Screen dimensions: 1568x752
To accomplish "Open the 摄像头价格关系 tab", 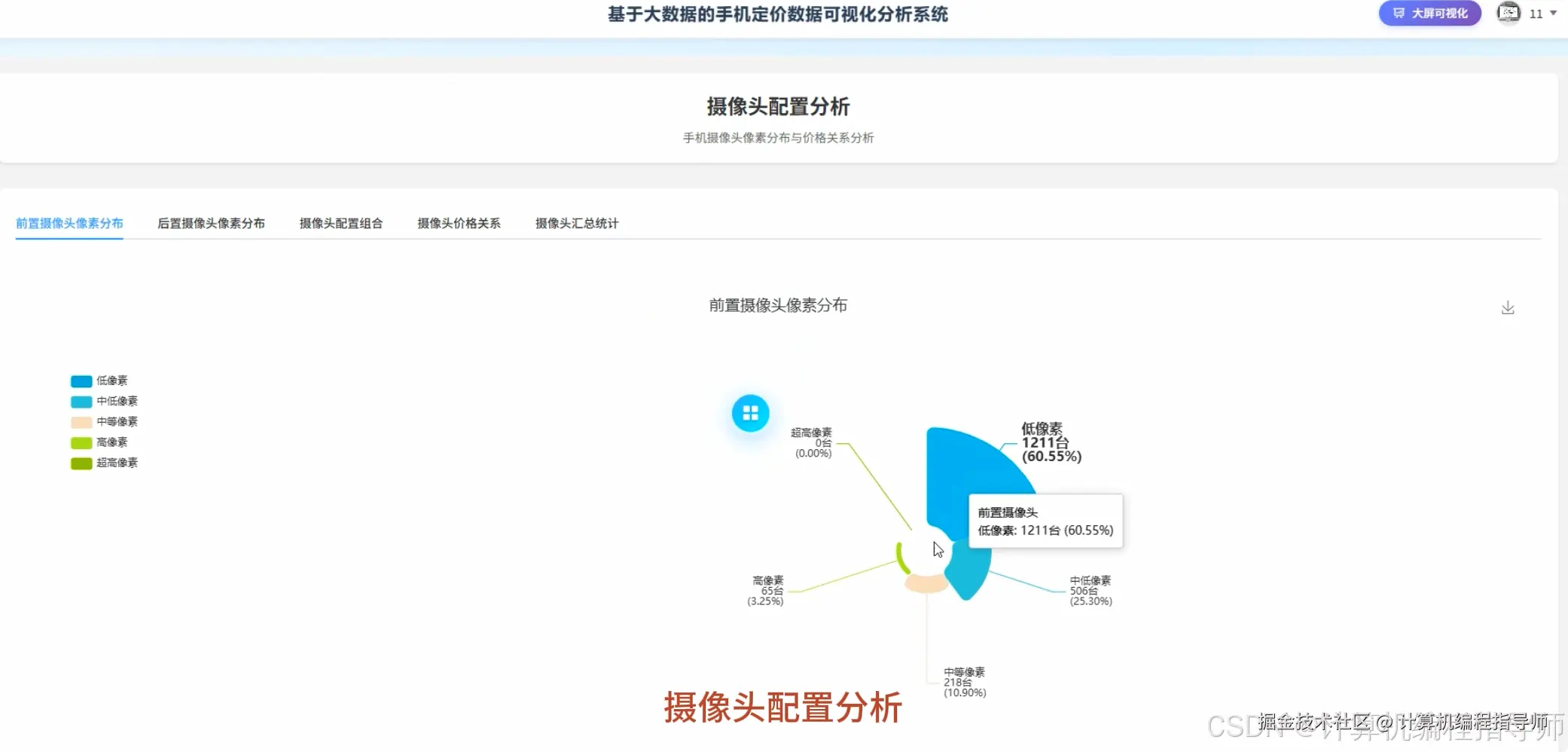I will [459, 222].
